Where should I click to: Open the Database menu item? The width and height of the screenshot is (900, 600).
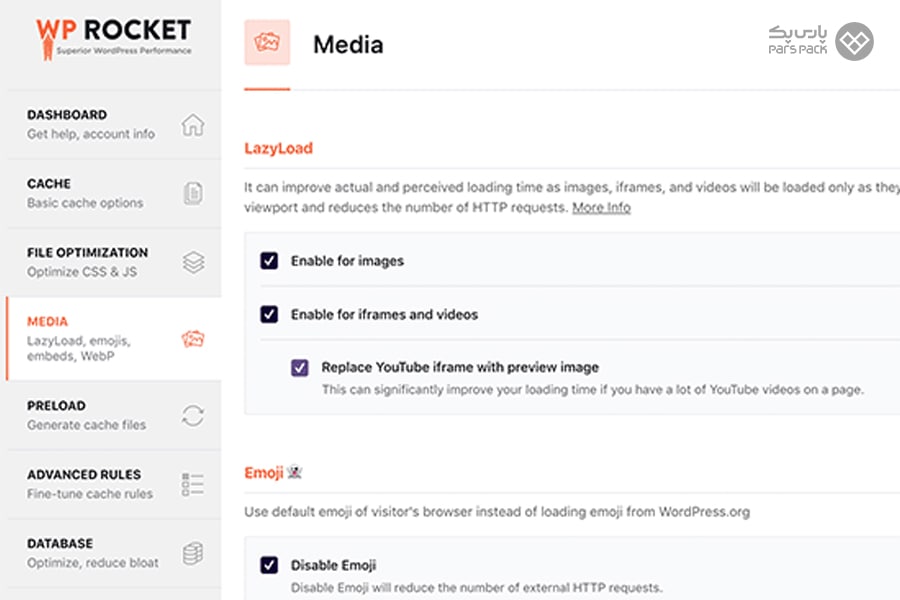click(114, 553)
